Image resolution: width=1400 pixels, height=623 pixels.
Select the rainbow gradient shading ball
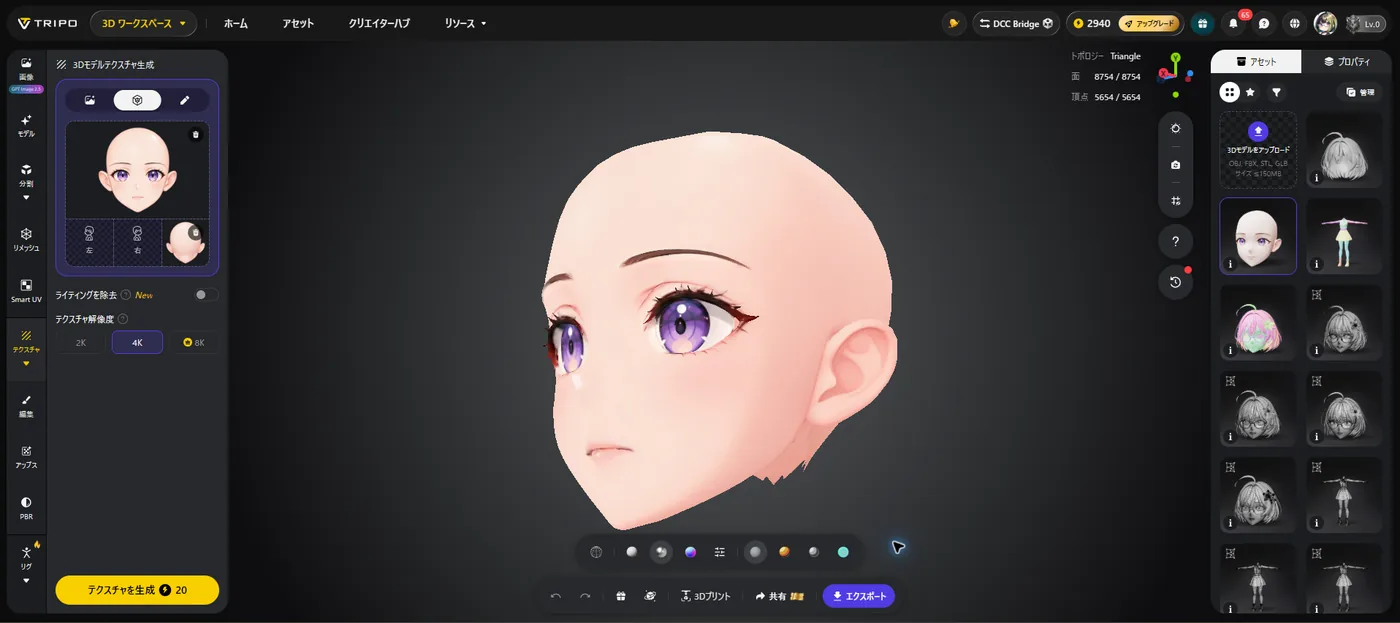click(x=690, y=552)
